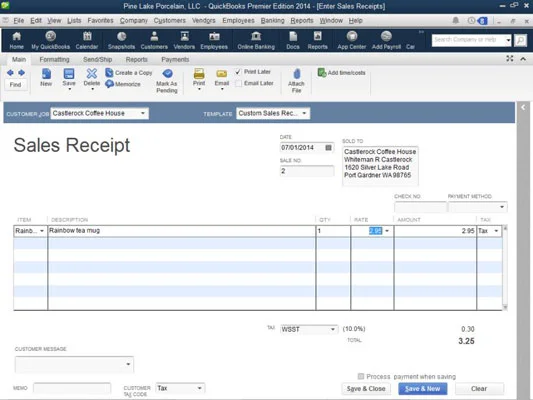This screenshot has width=533, height=400.
Task: Open the Docs icon
Action: pos(293,40)
